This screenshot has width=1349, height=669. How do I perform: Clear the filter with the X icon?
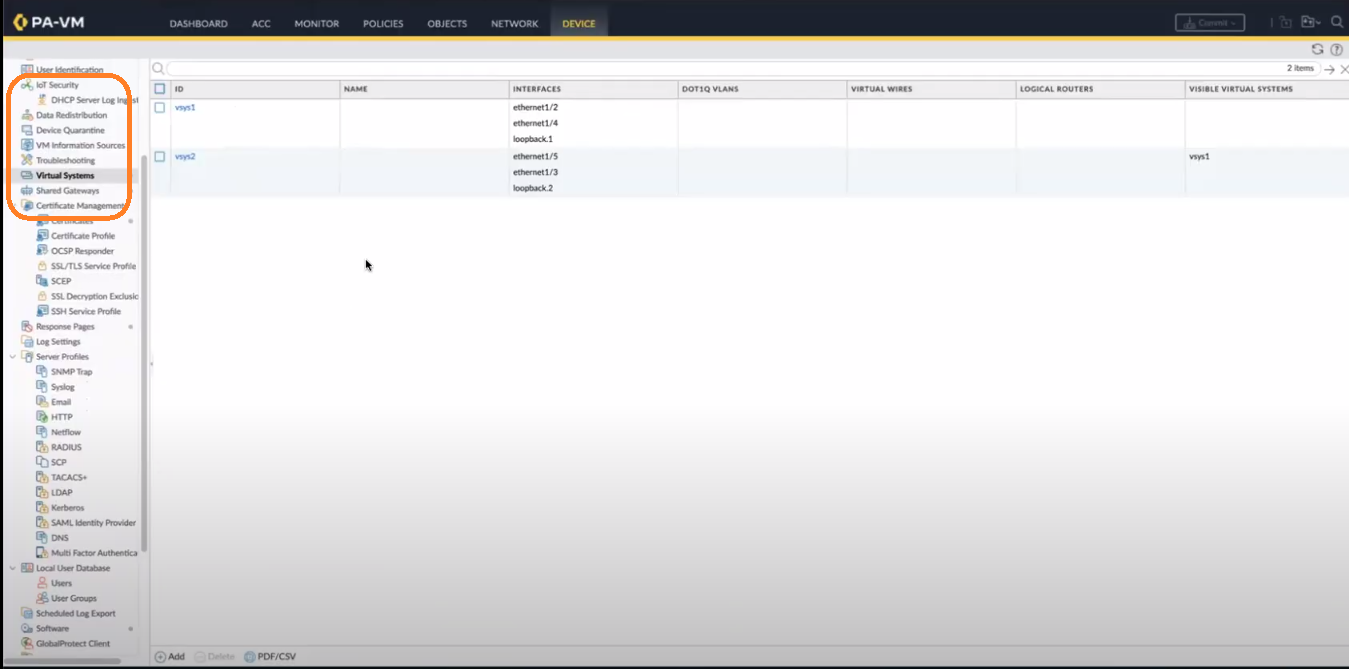point(1344,69)
